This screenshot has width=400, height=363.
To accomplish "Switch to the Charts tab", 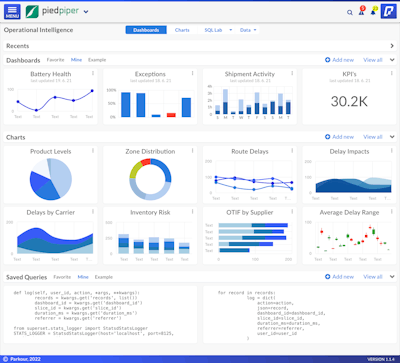I will point(182,30).
